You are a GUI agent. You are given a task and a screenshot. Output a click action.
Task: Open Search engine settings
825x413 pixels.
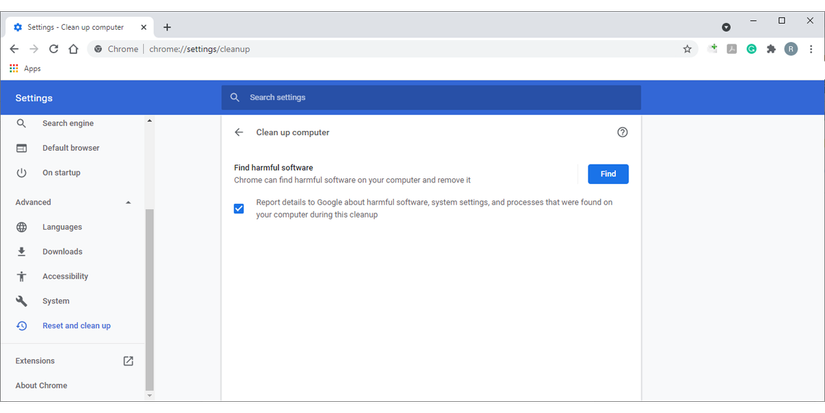[x=68, y=123]
